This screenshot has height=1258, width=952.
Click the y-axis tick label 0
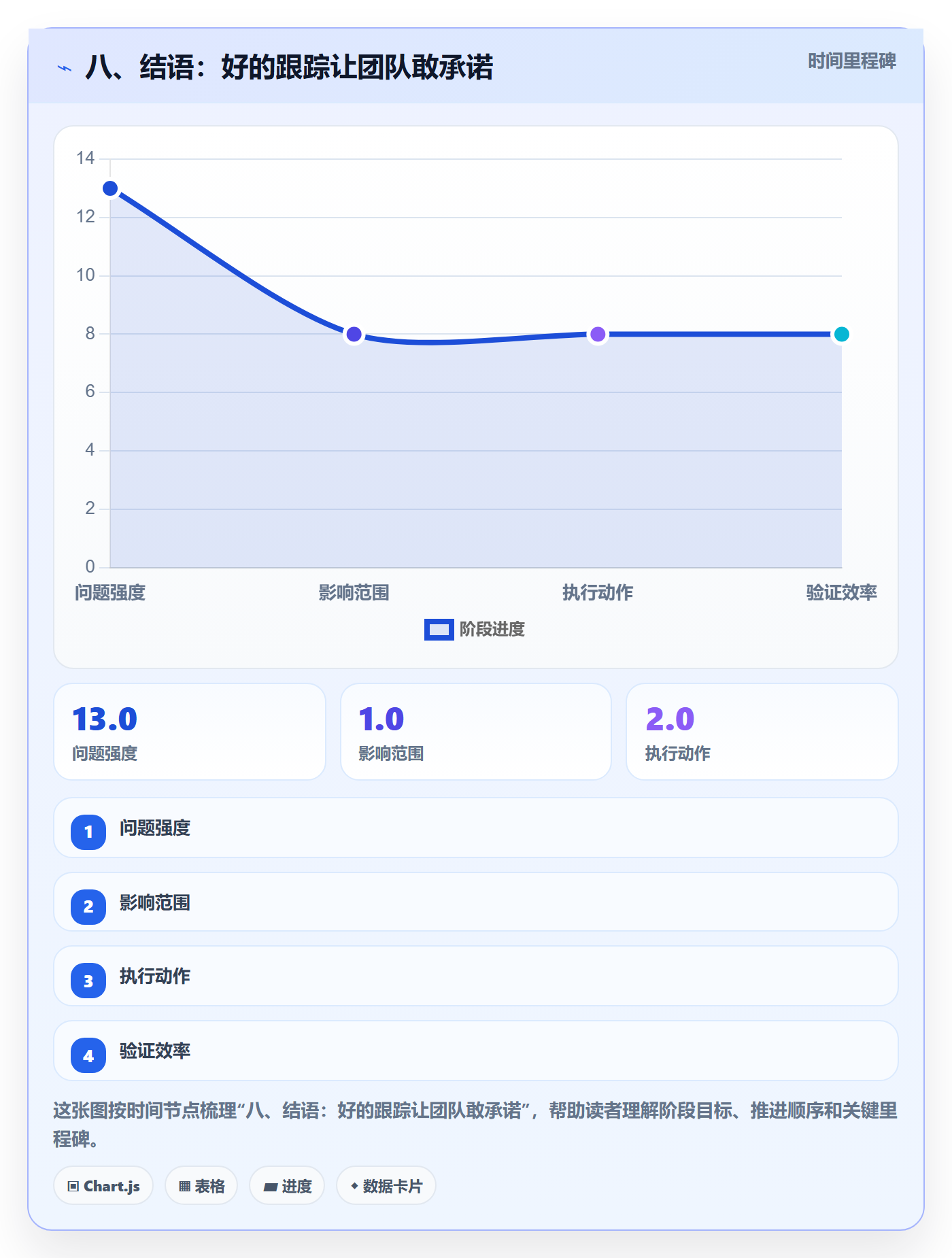90,566
